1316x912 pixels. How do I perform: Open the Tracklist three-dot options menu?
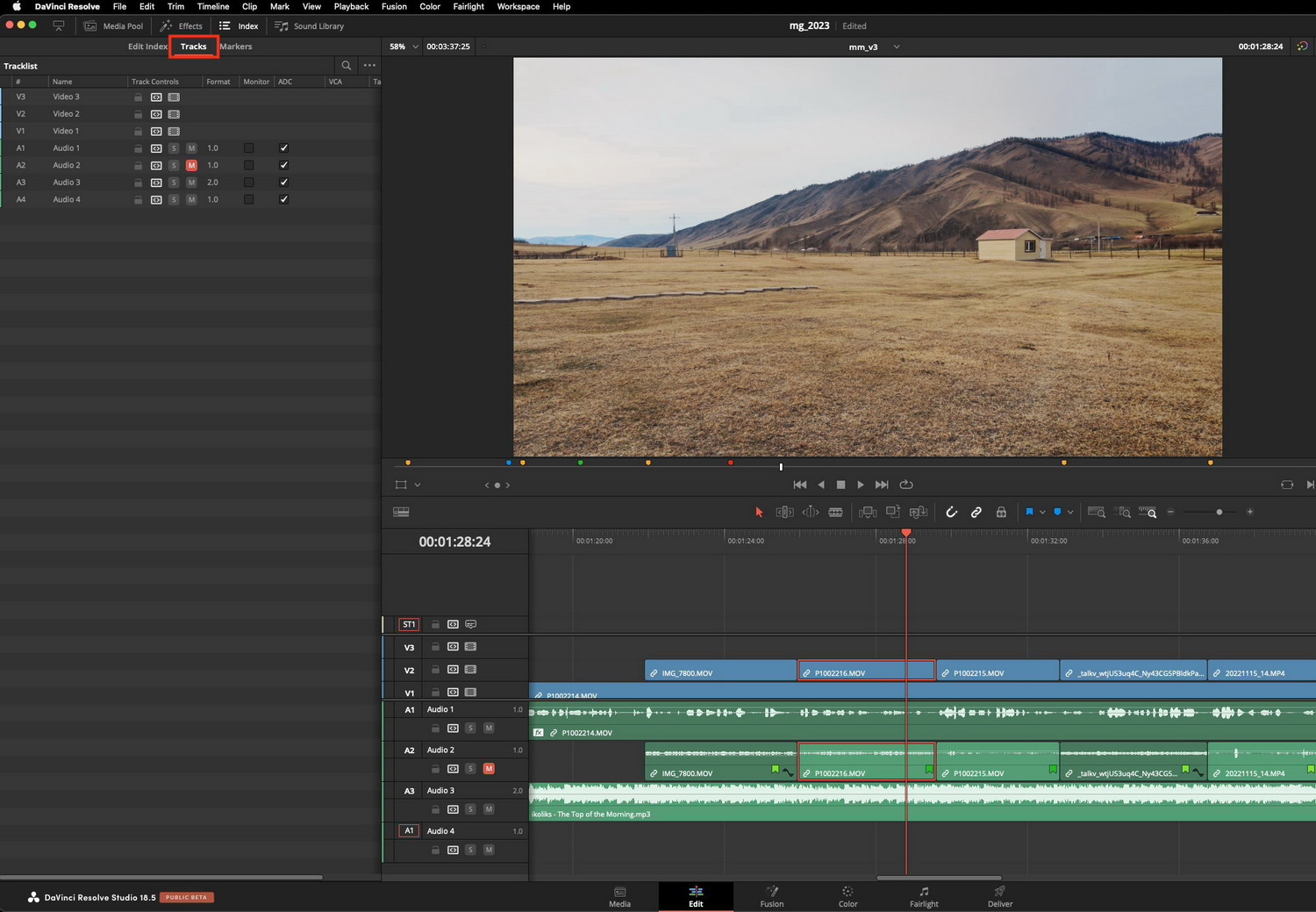coord(369,66)
